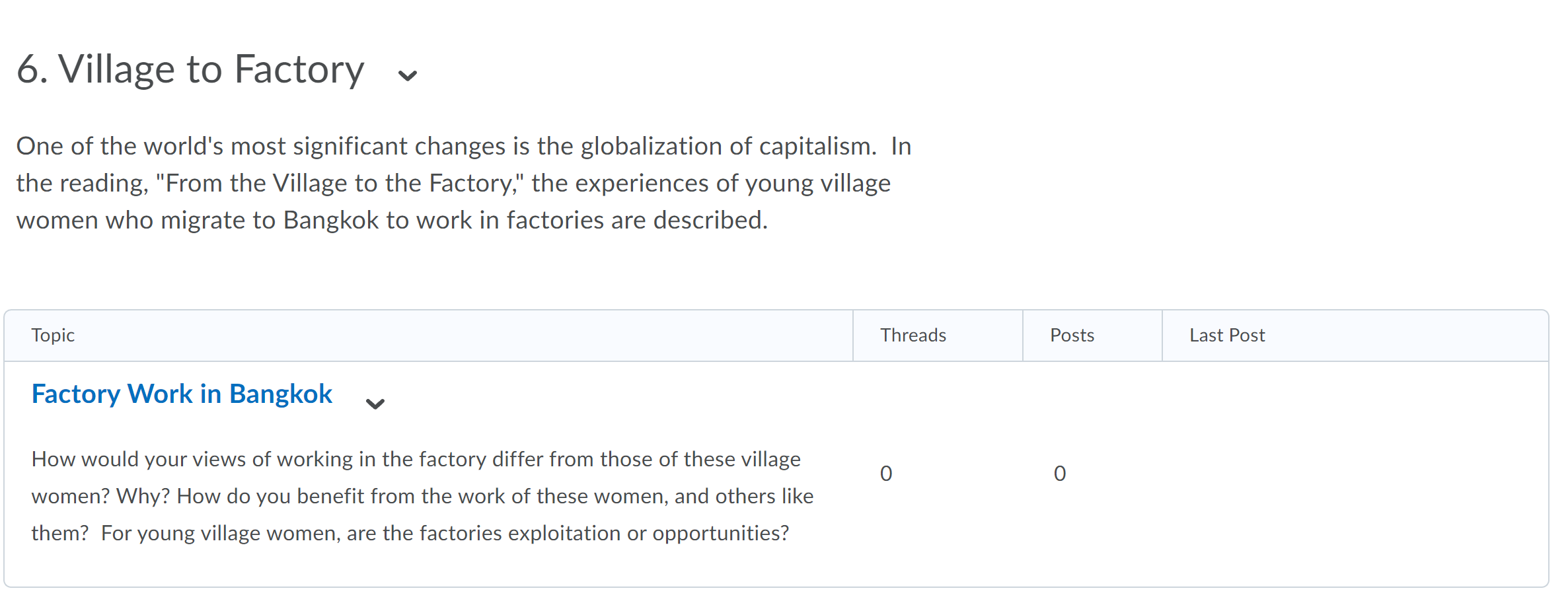Open the Factory Work in Bangkok topic
This screenshot has width=1568, height=607.
(182, 394)
